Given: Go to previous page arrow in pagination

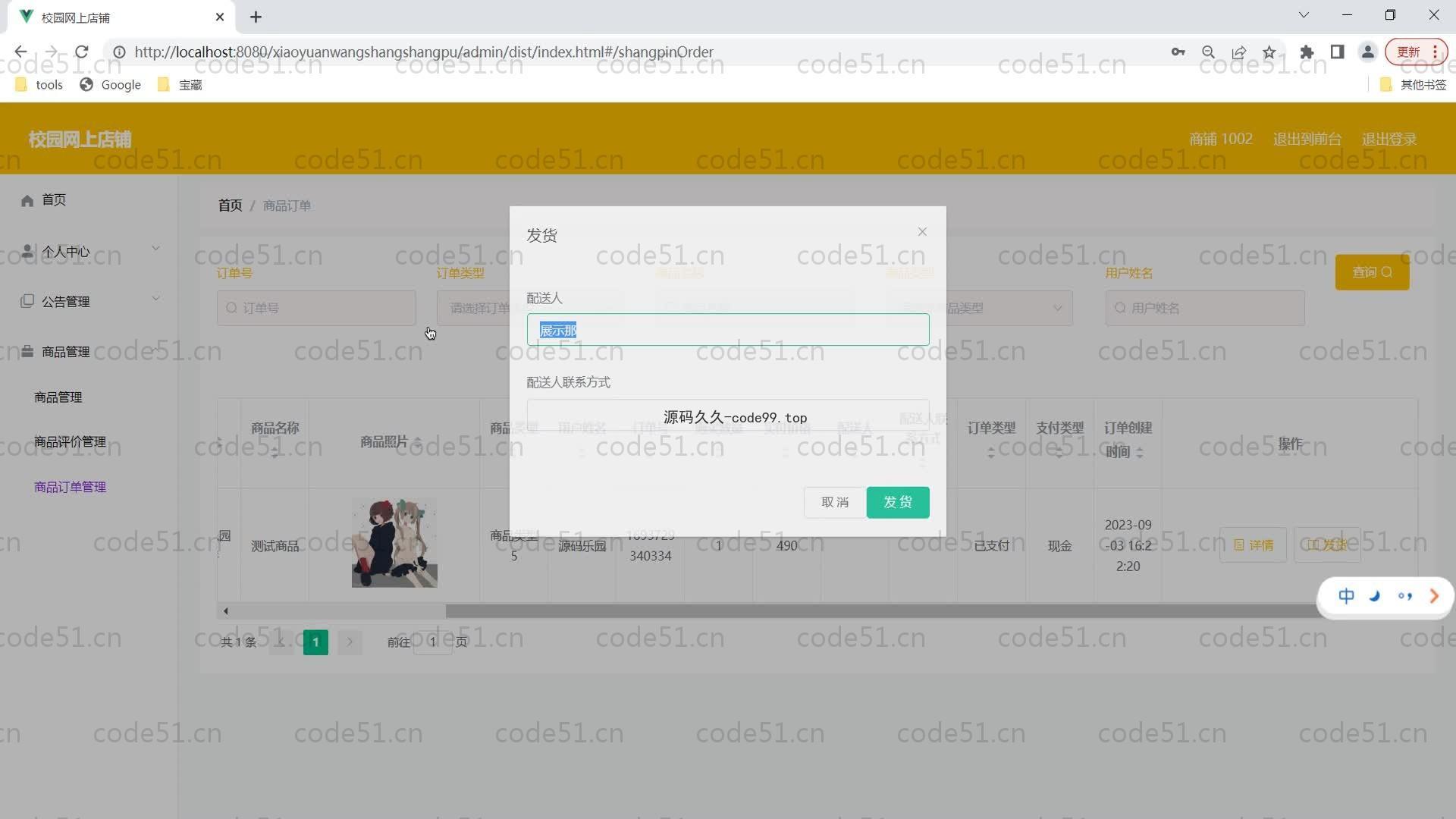Looking at the screenshot, I should point(281,642).
